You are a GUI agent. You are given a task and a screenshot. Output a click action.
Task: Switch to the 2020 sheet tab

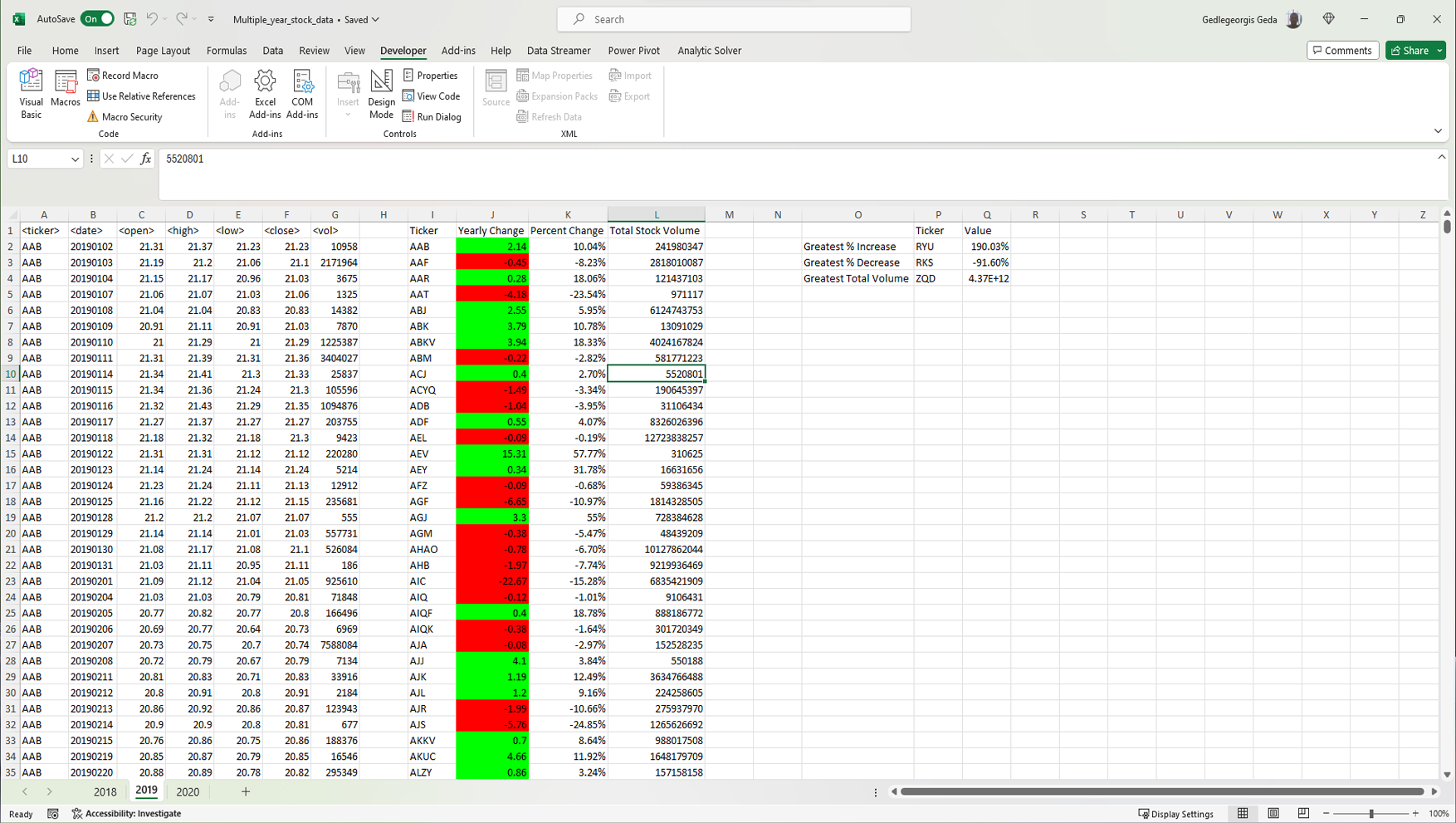(x=188, y=791)
